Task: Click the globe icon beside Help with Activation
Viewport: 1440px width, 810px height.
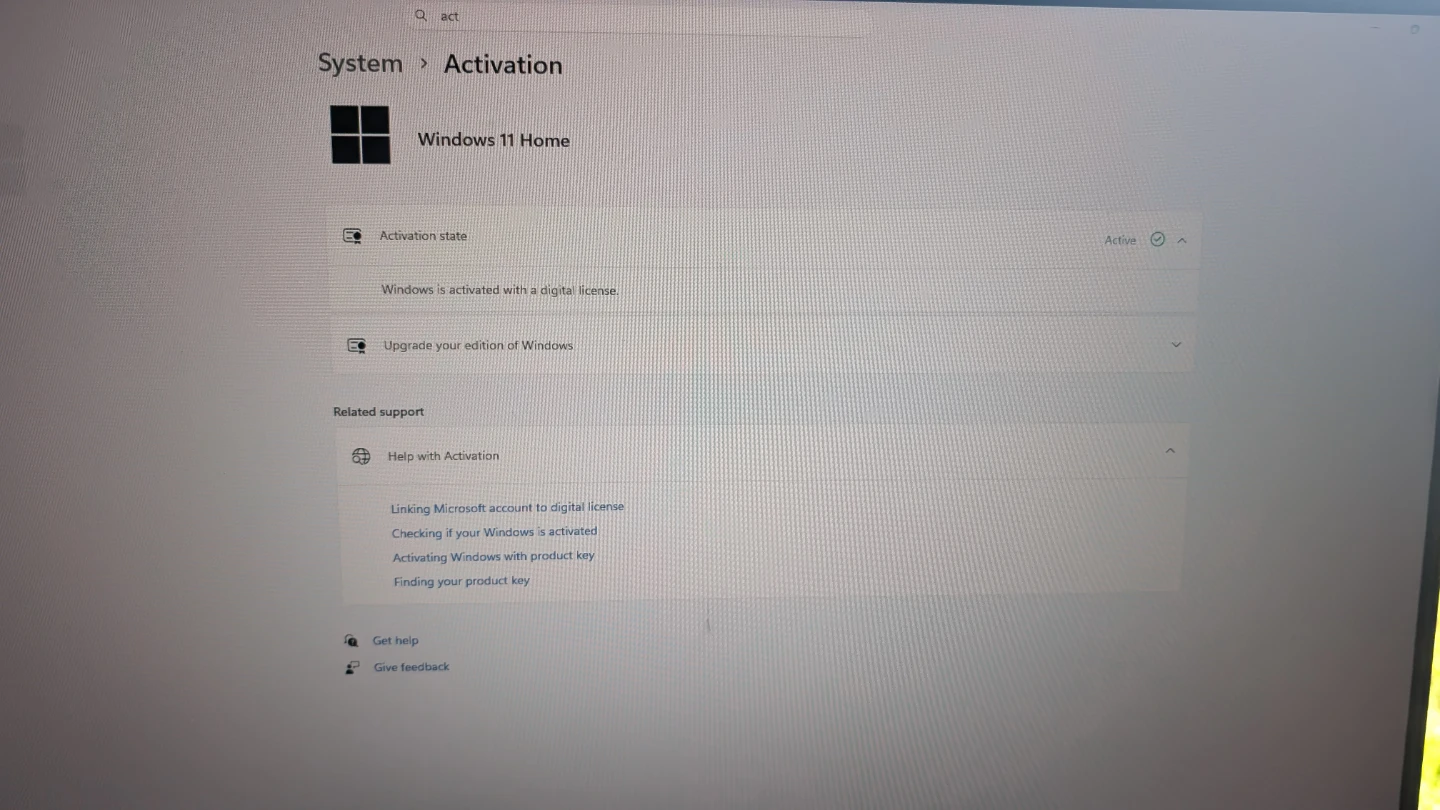Action: click(361, 456)
